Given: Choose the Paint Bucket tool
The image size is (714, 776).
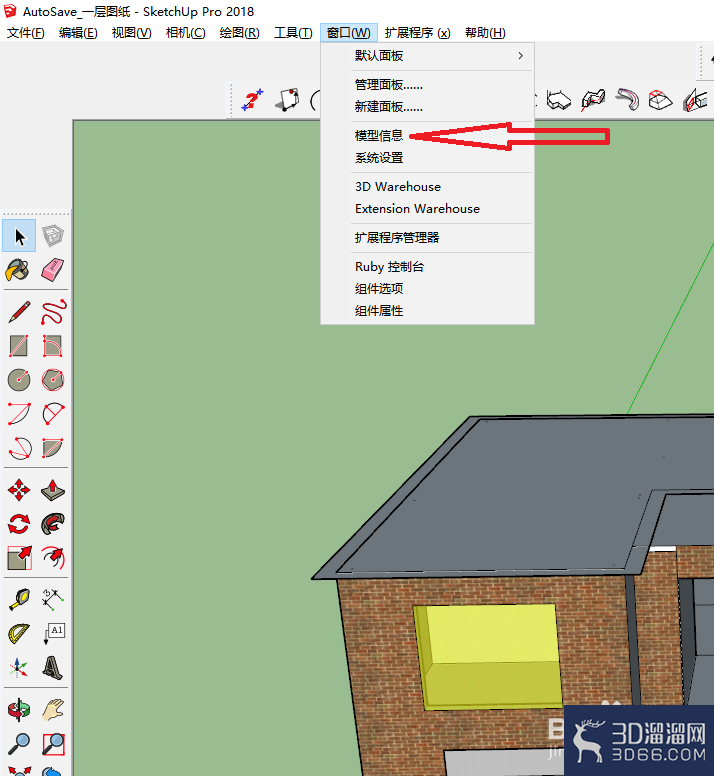Looking at the screenshot, I should [x=18, y=270].
